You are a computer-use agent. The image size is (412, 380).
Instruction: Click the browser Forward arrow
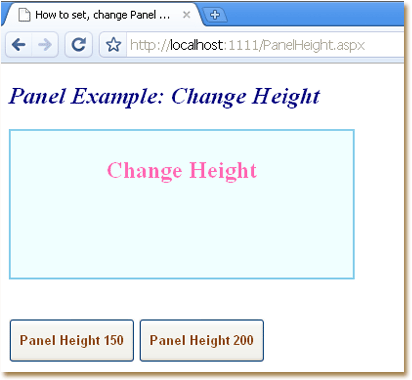pyautogui.click(x=45, y=44)
